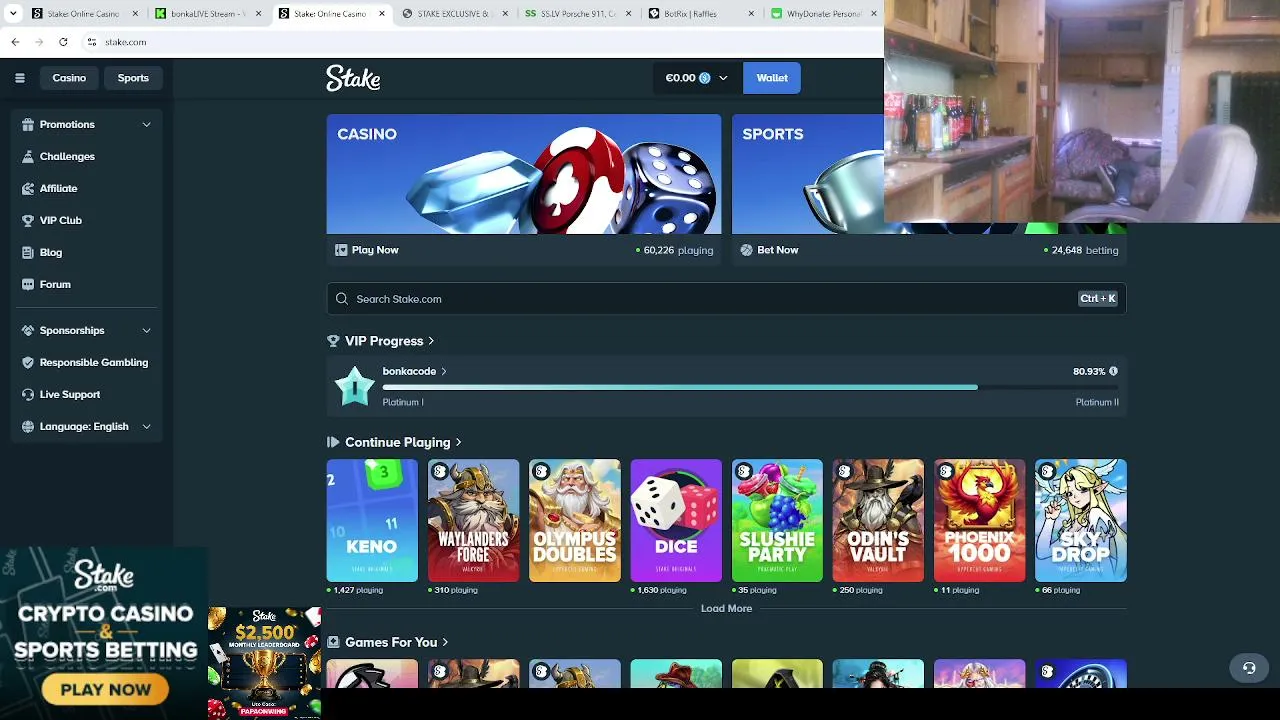This screenshot has width=1280, height=720.
Task: Click Bet Now under Sports banner
Action: (x=769, y=250)
